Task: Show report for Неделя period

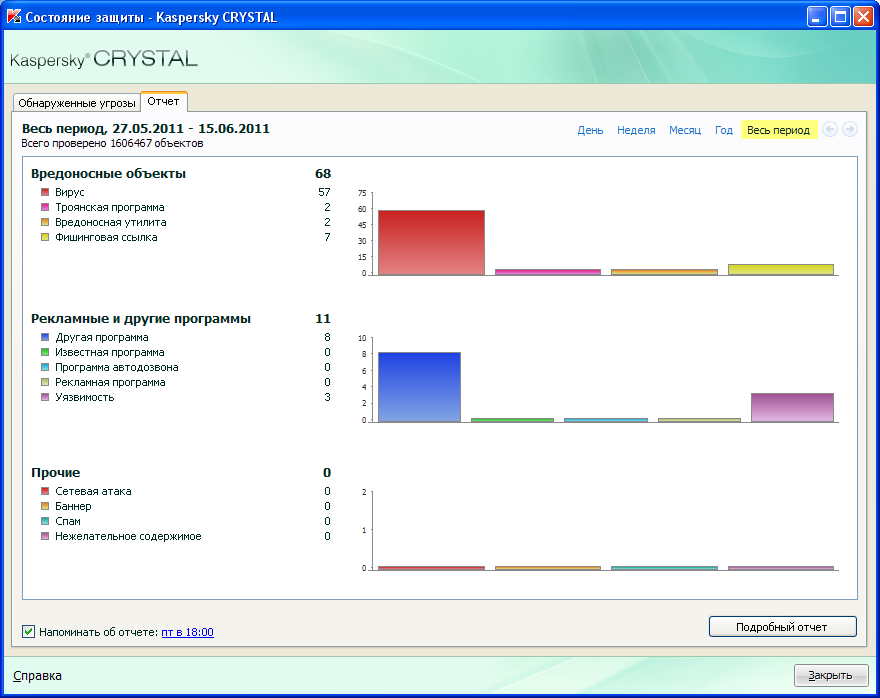Action: 636,130
